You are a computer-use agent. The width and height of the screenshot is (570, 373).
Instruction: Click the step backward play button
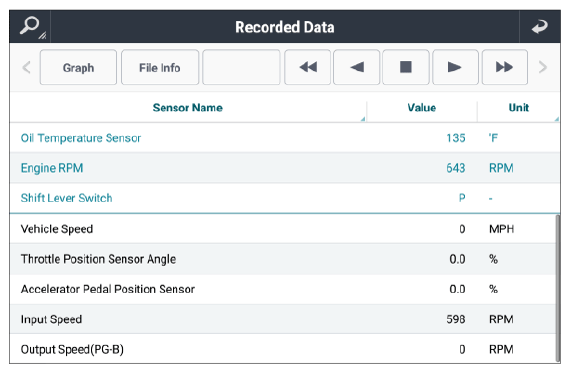click(357, 67)
